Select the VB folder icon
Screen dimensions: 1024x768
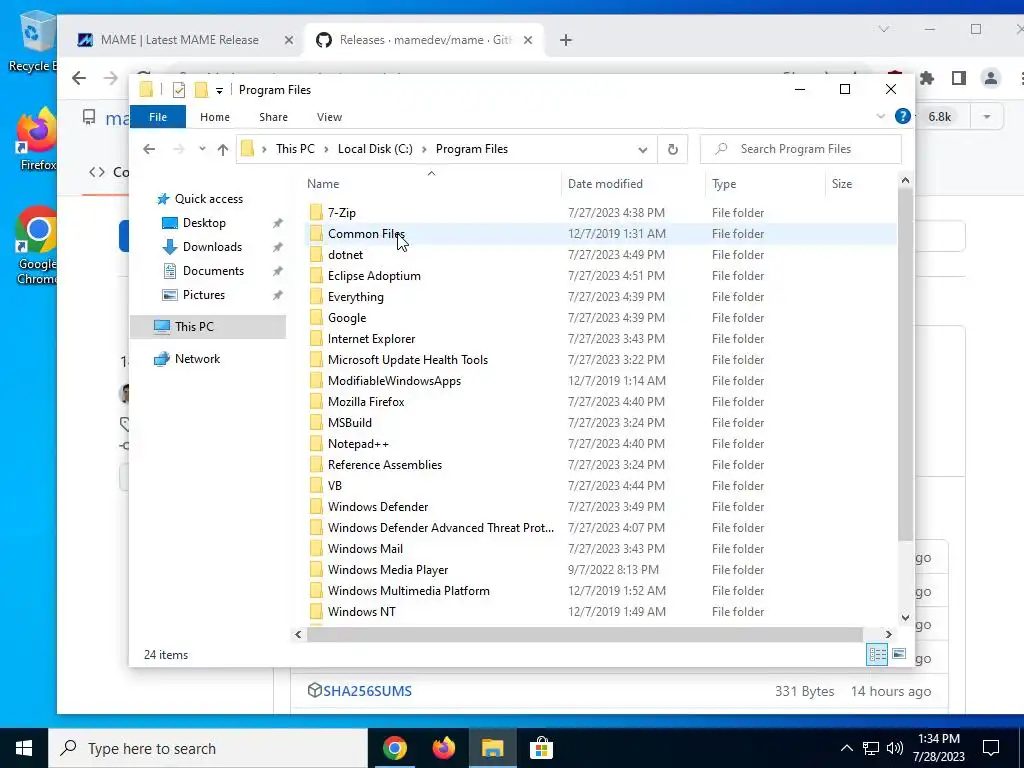tap(316, 485)
